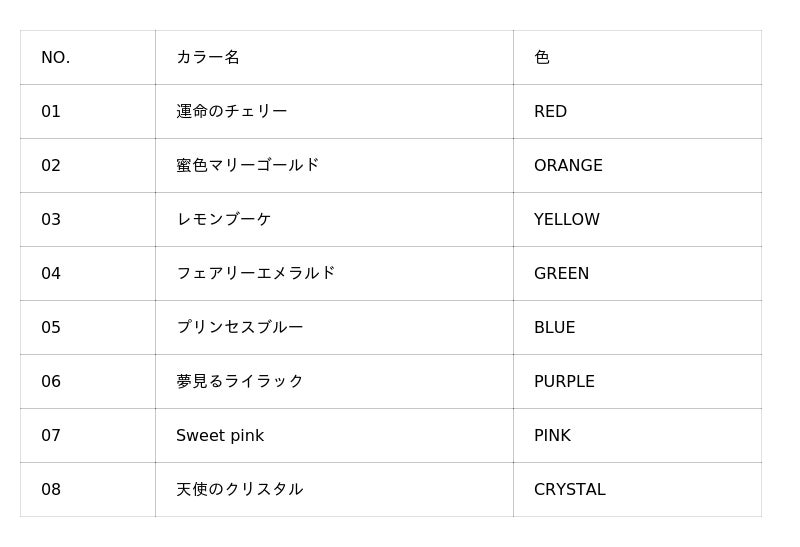Screen dimensions: 800x547
Task: Click the CRYSTAL color cell
Action: coord(570,490)
